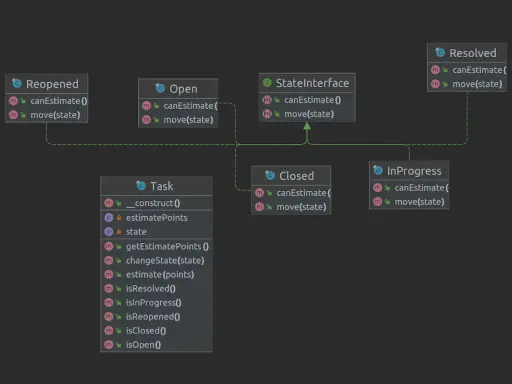
Task: Select move(state) in InProgress class
Action: click(420, 202)
